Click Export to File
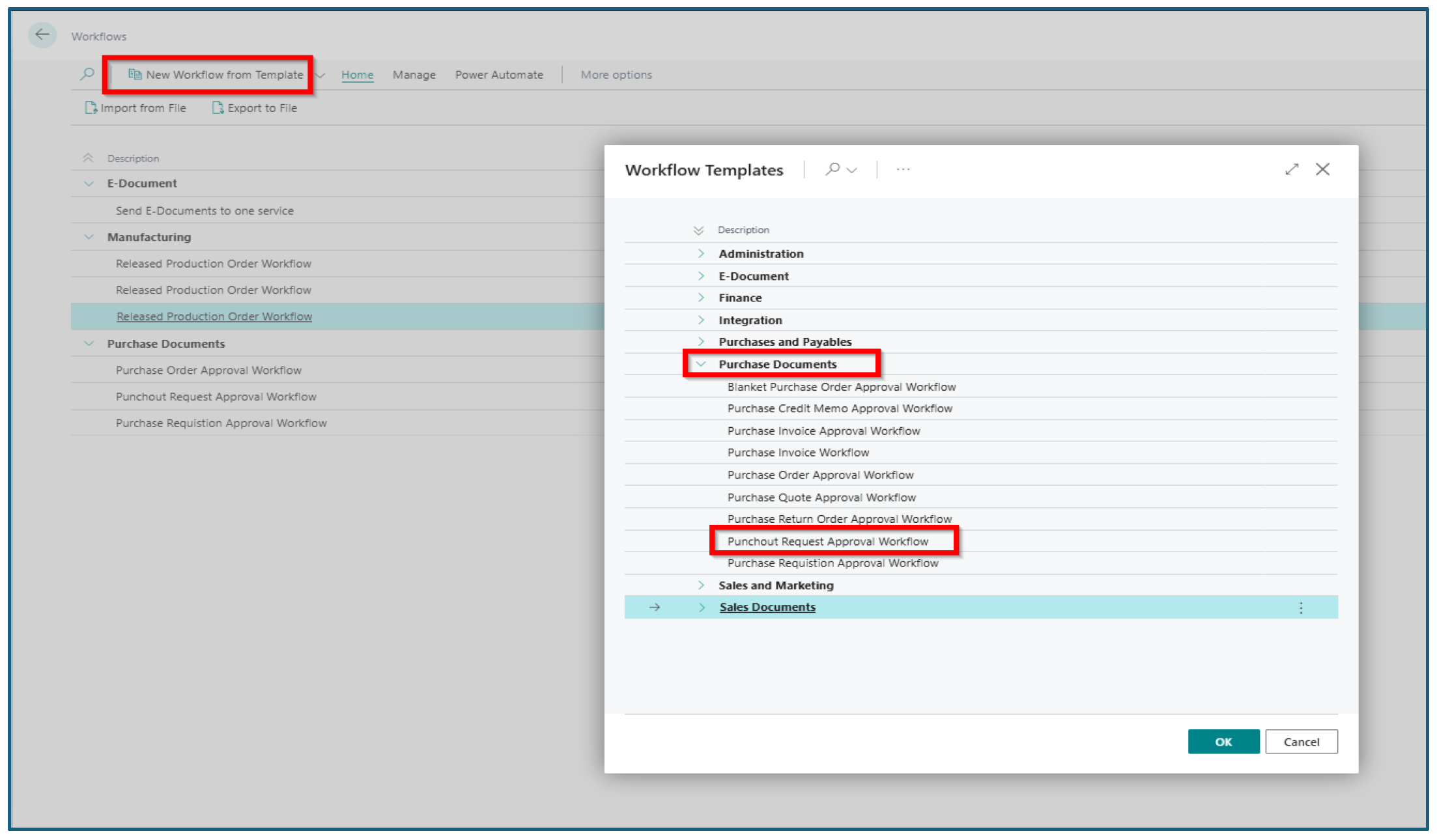This screenshot has height=840, width=1437. pyautogui.click(x=255, y=108)
